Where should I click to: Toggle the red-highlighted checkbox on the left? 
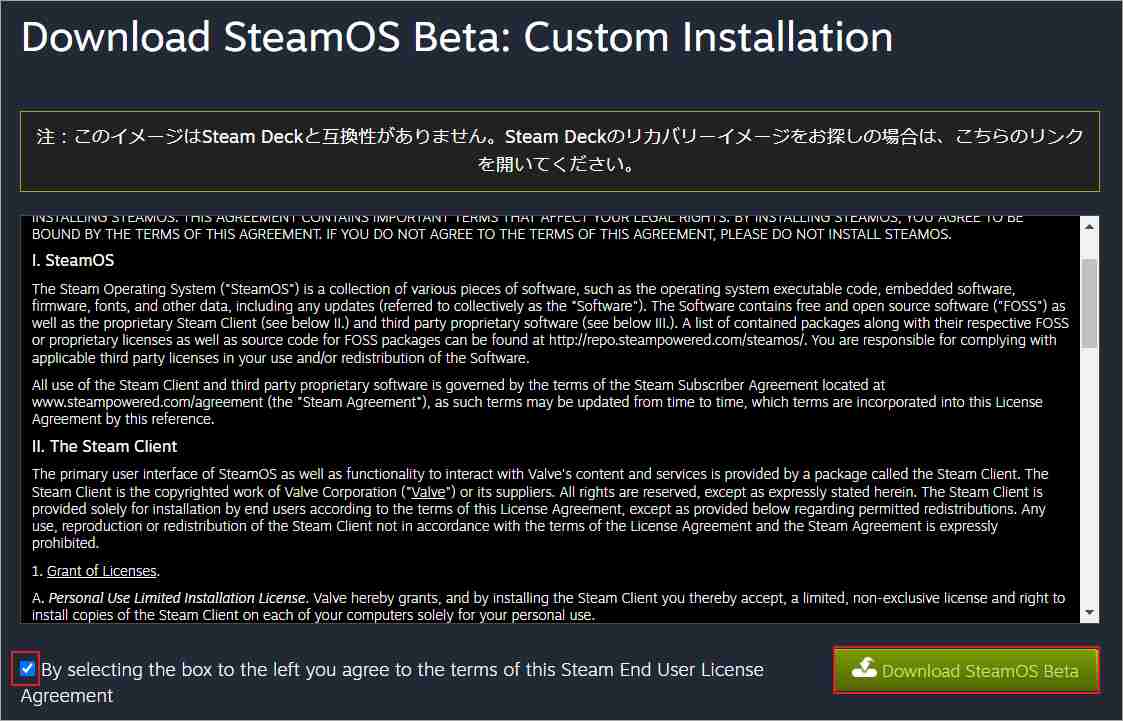tap(25, 669)
